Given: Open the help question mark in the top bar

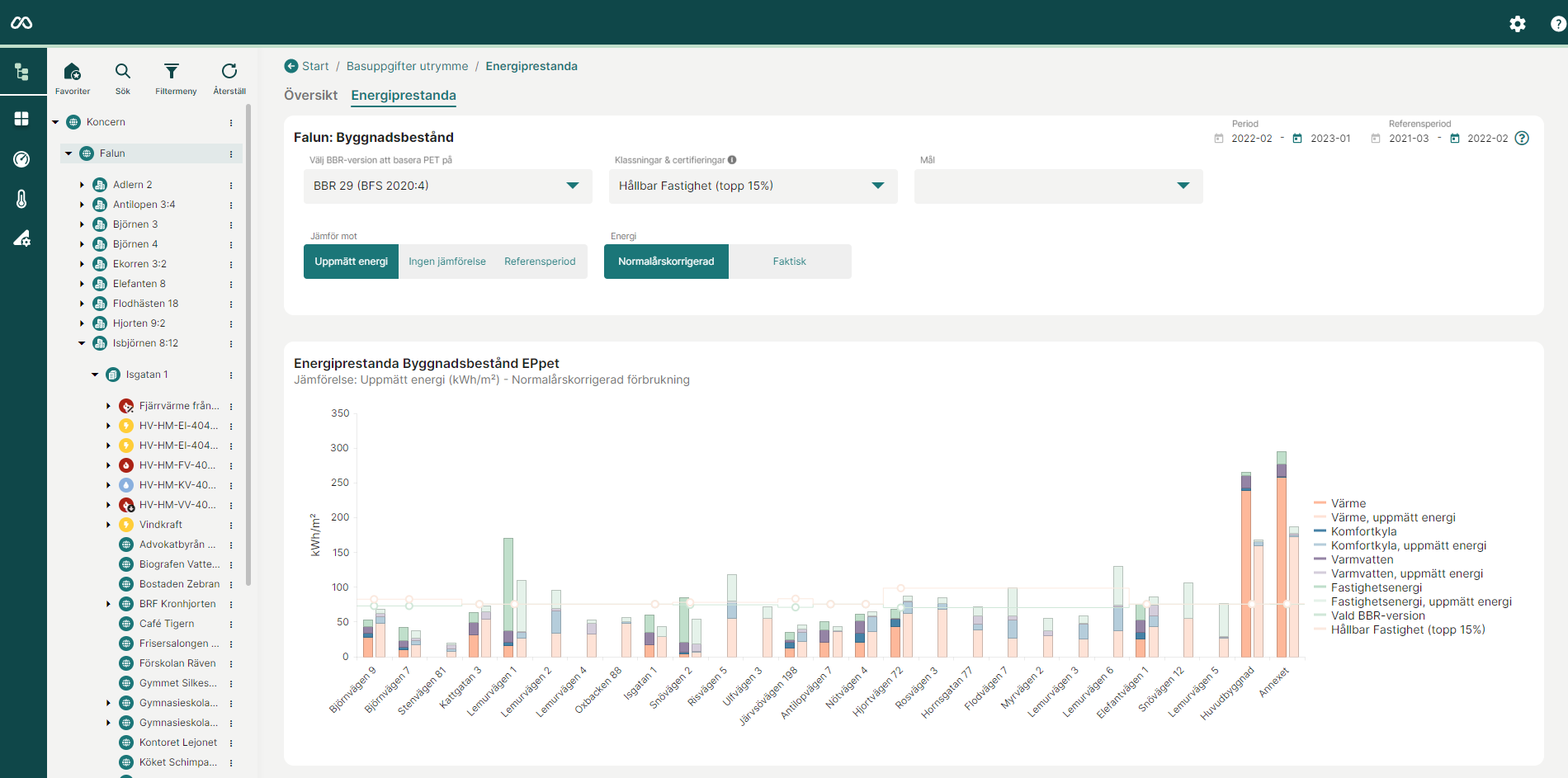Looking at the screenshot, I should coord(1558,24).
